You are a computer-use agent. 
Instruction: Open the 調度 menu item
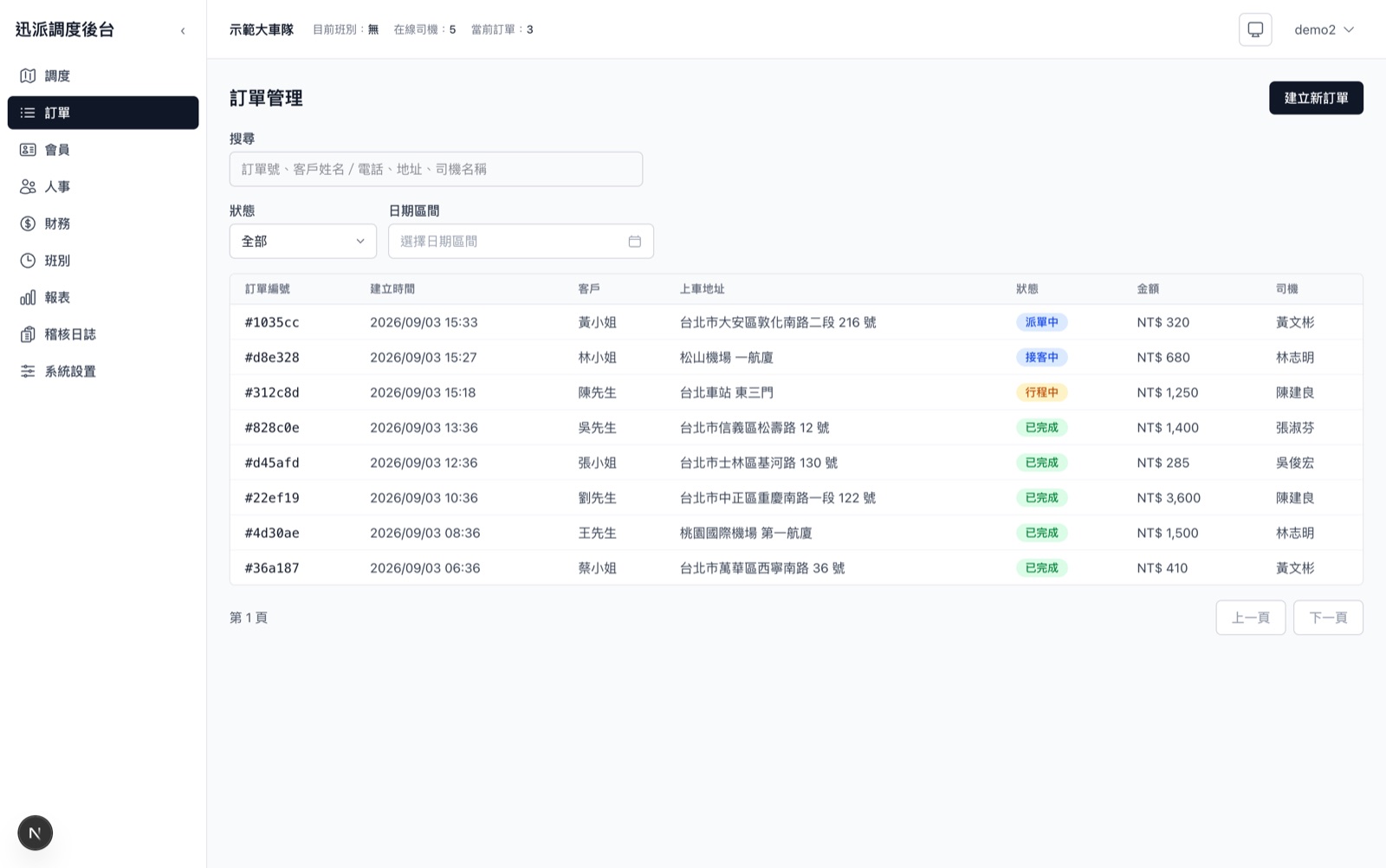point(103,76)
